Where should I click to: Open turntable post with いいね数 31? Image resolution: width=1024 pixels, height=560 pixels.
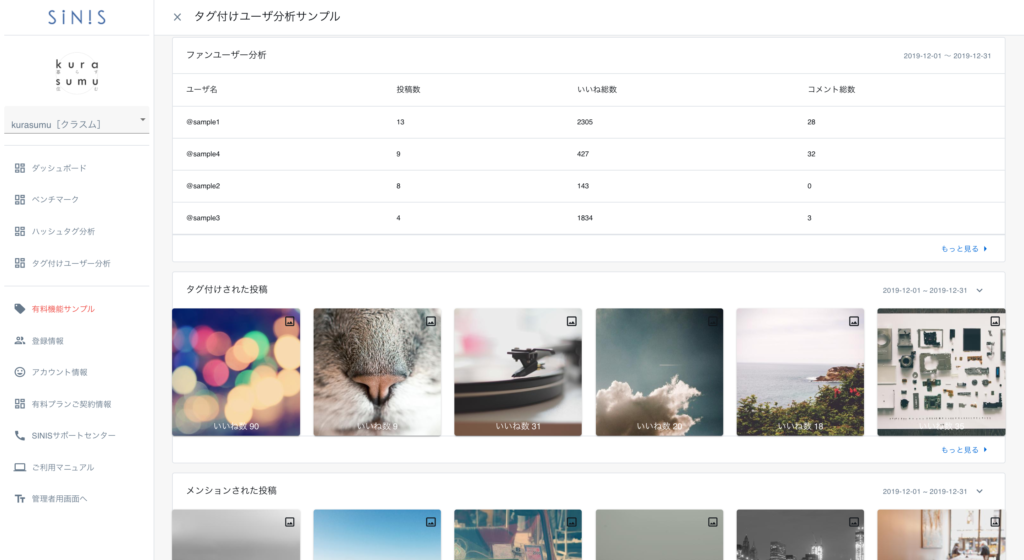click(518, 372)
